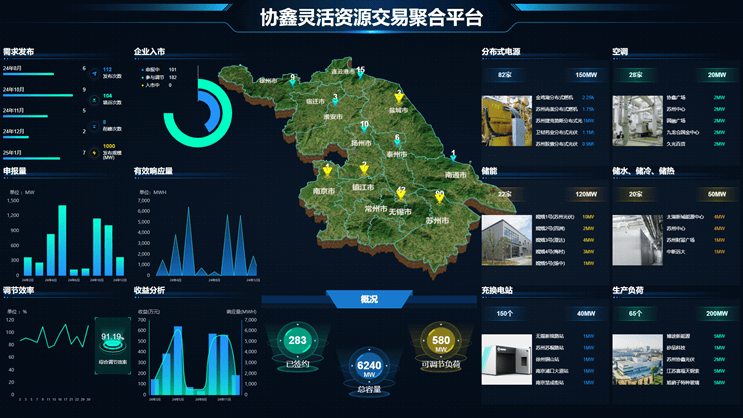
Task: Select the Suzhou yellow map pin
Action: [x=439, y=197]
